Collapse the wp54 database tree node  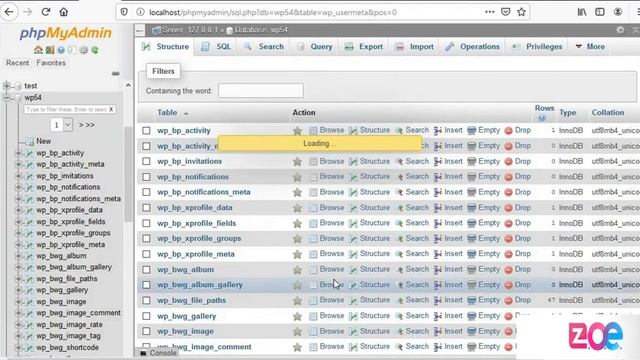tap(7, 98)
